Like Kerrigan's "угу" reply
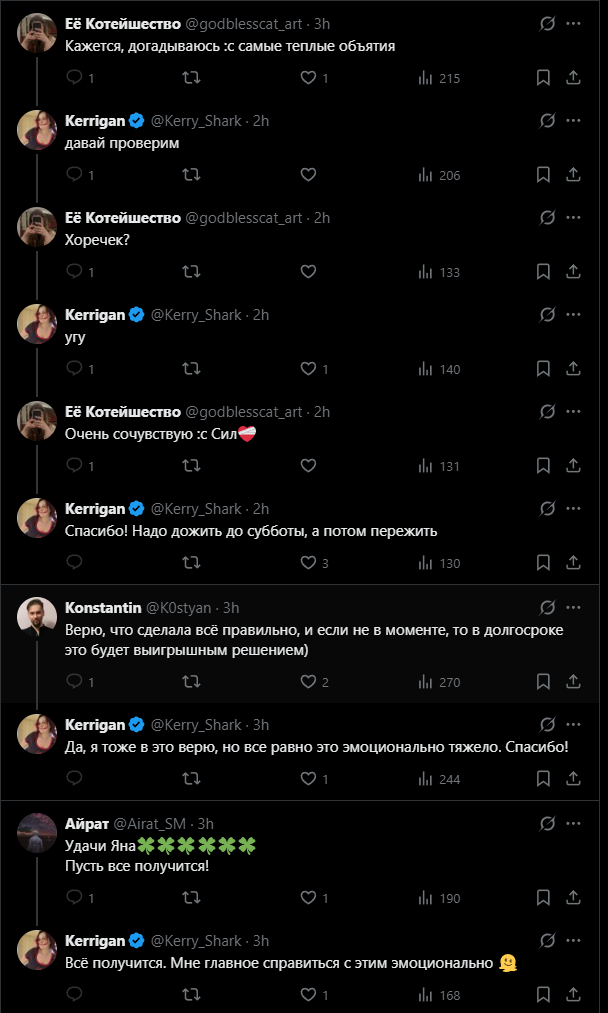 308,369
